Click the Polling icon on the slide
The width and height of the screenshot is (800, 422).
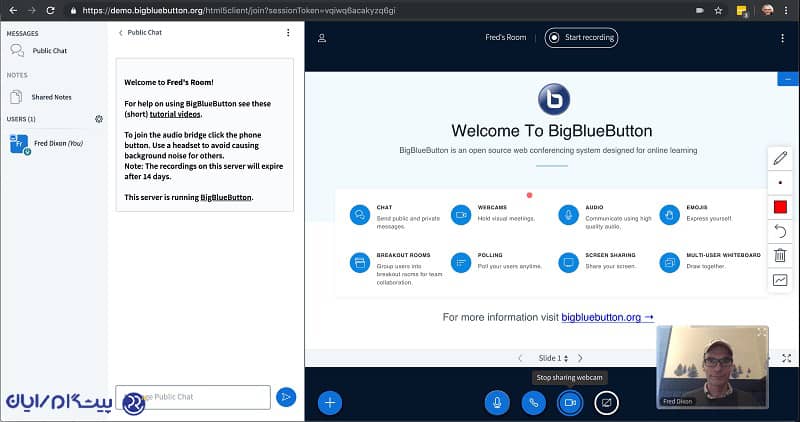pos(461,263)
